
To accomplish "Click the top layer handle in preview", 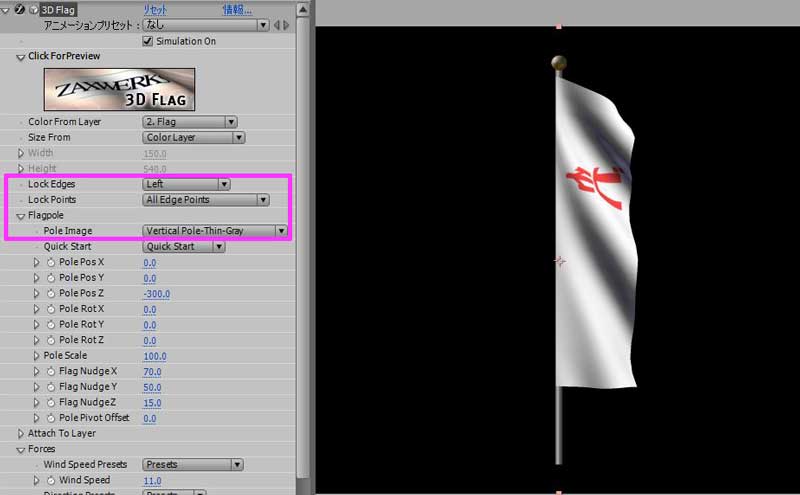I will pos(559,26).
